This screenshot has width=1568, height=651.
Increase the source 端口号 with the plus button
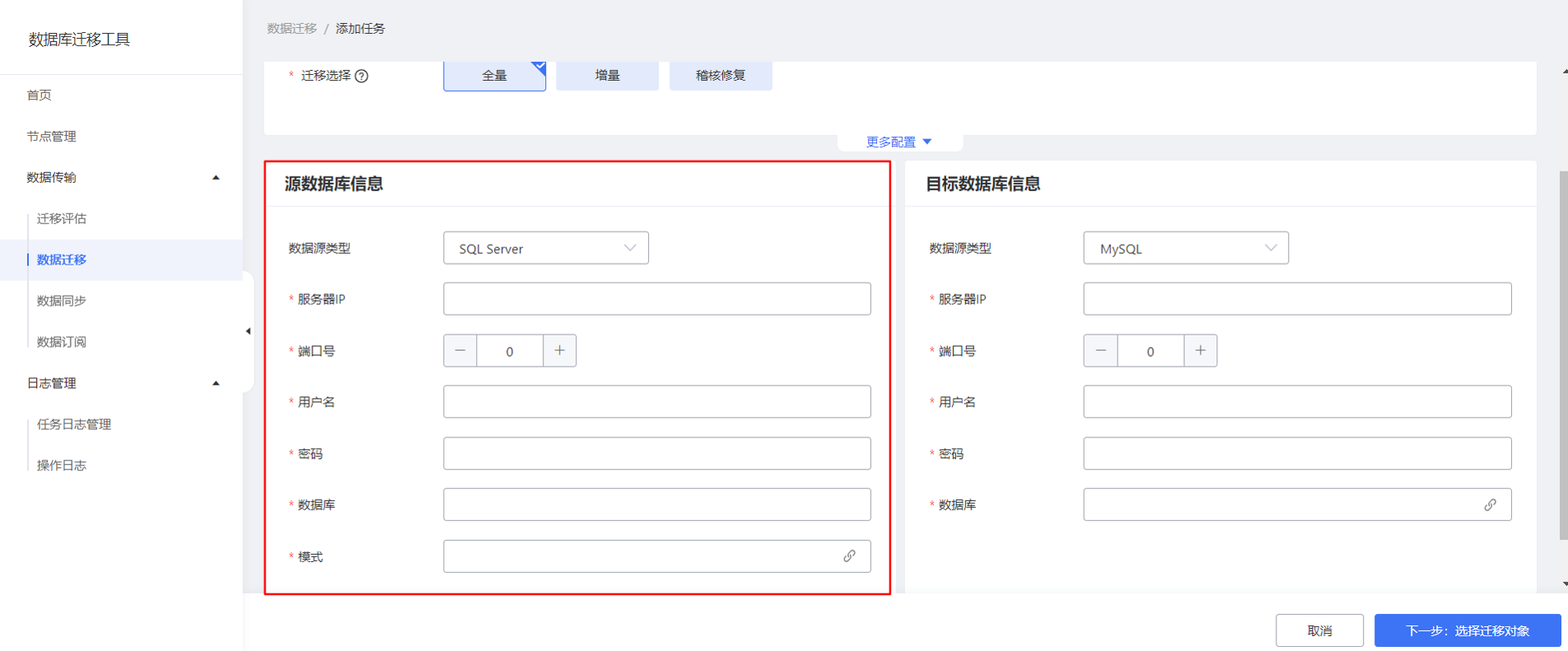point(559,350)
